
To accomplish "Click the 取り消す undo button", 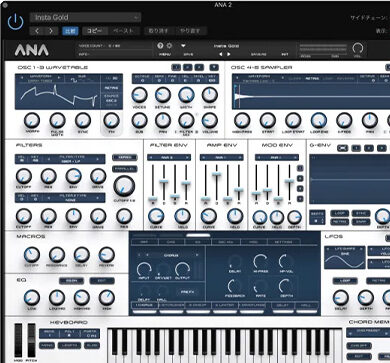I will click(159, 31).
